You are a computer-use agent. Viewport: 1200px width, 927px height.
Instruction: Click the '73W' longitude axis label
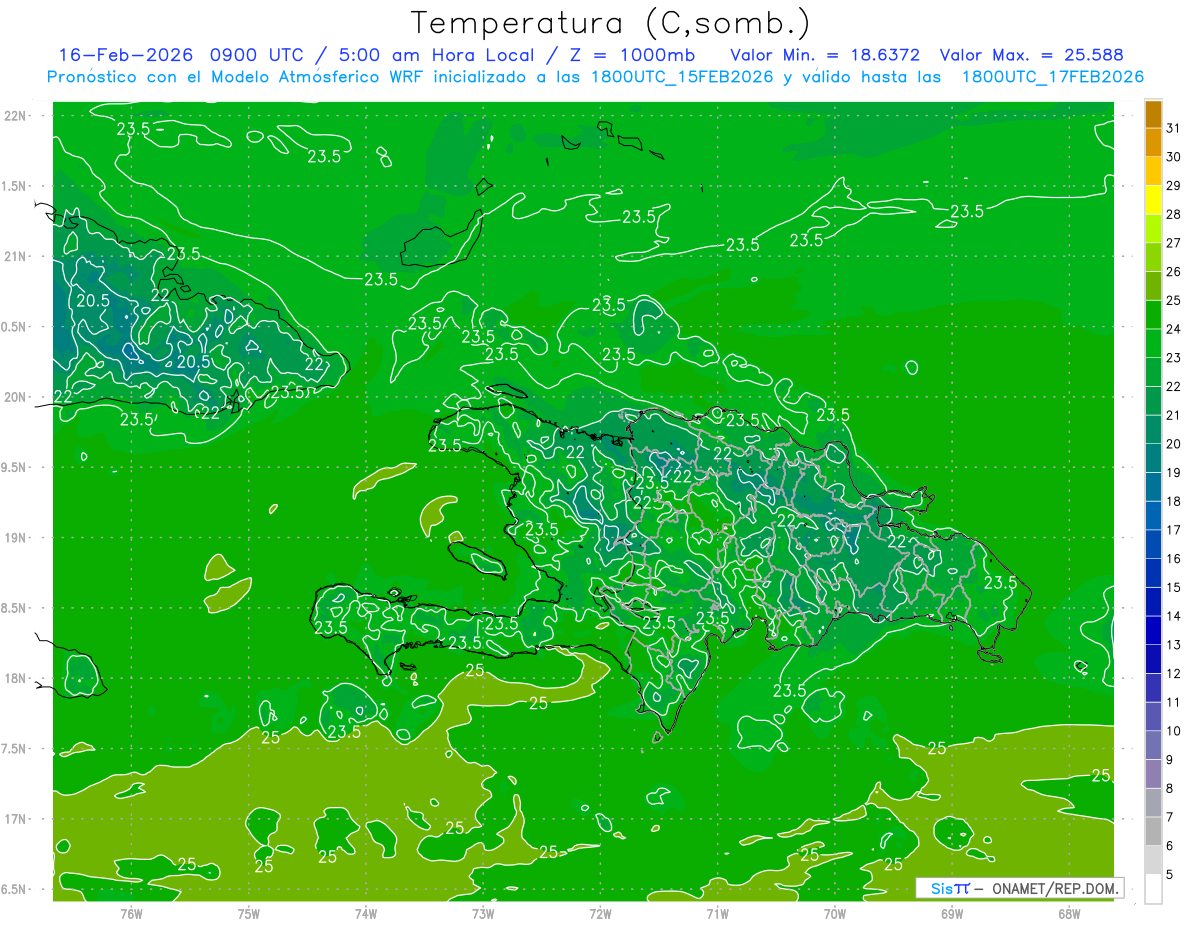(x=482, y=913)
